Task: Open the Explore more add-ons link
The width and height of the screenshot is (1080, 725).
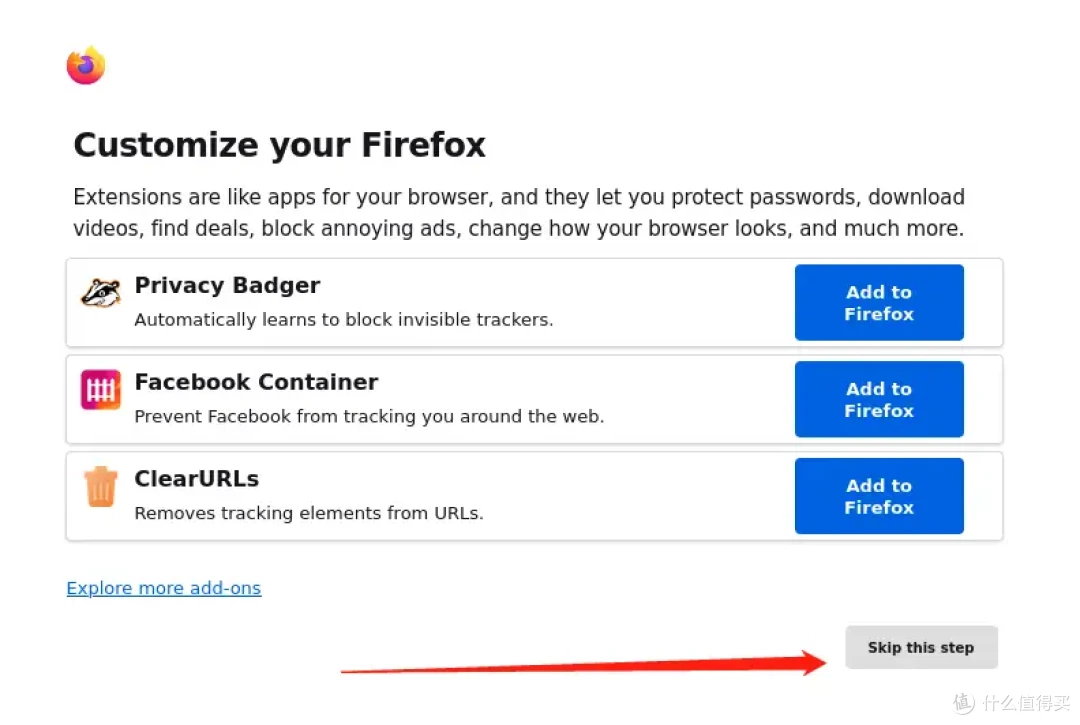Action: (164, 588)
